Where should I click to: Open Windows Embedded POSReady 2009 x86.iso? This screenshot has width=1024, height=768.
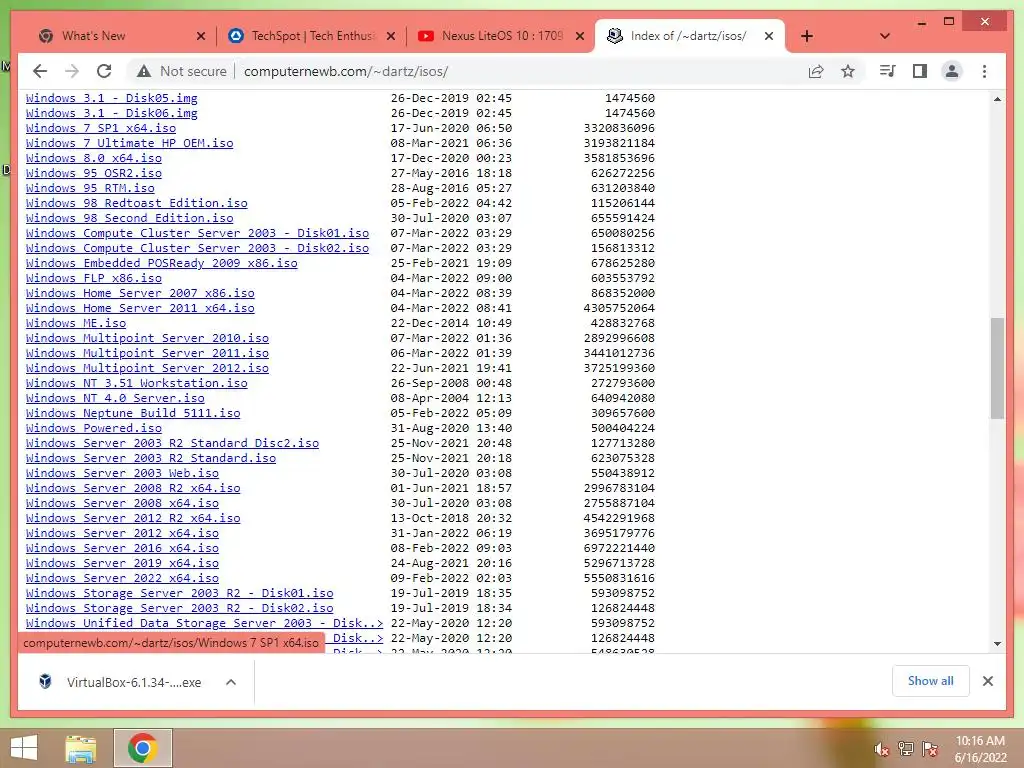[x=161, y=263]
